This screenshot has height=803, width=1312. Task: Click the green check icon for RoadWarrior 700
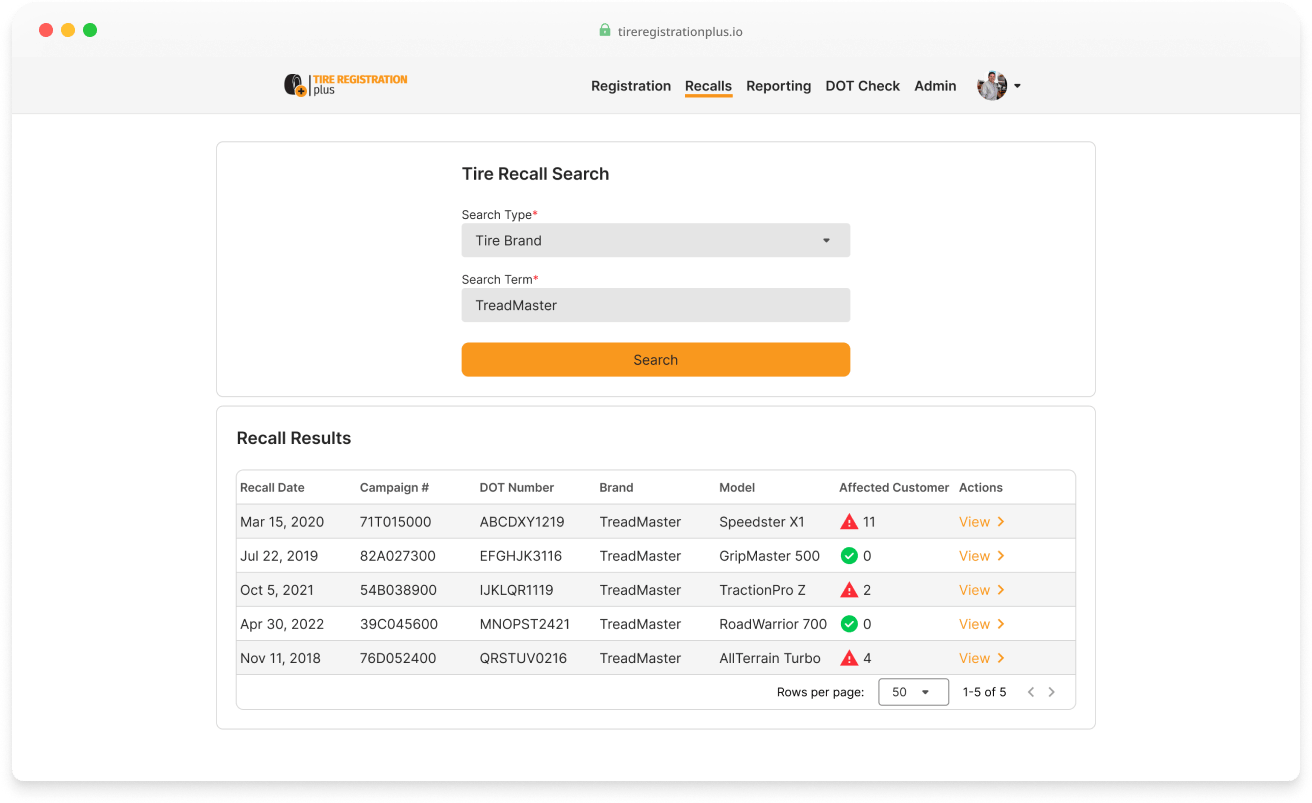(849, 624)
